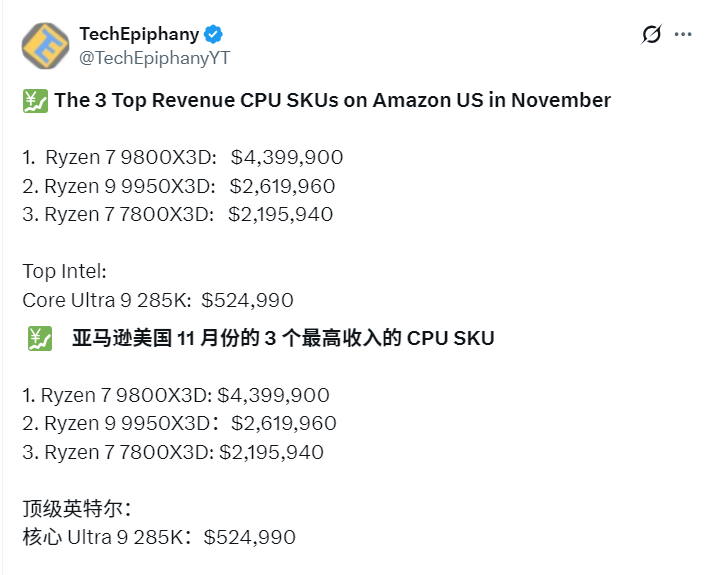This screenshot has width=710, height=575.
Task: Select the translated Ryzen 9 9950X3D line
Action: (179, 423)
